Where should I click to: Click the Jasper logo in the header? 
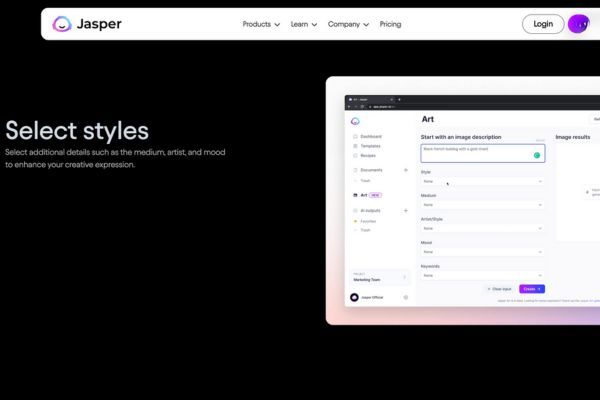87,24
